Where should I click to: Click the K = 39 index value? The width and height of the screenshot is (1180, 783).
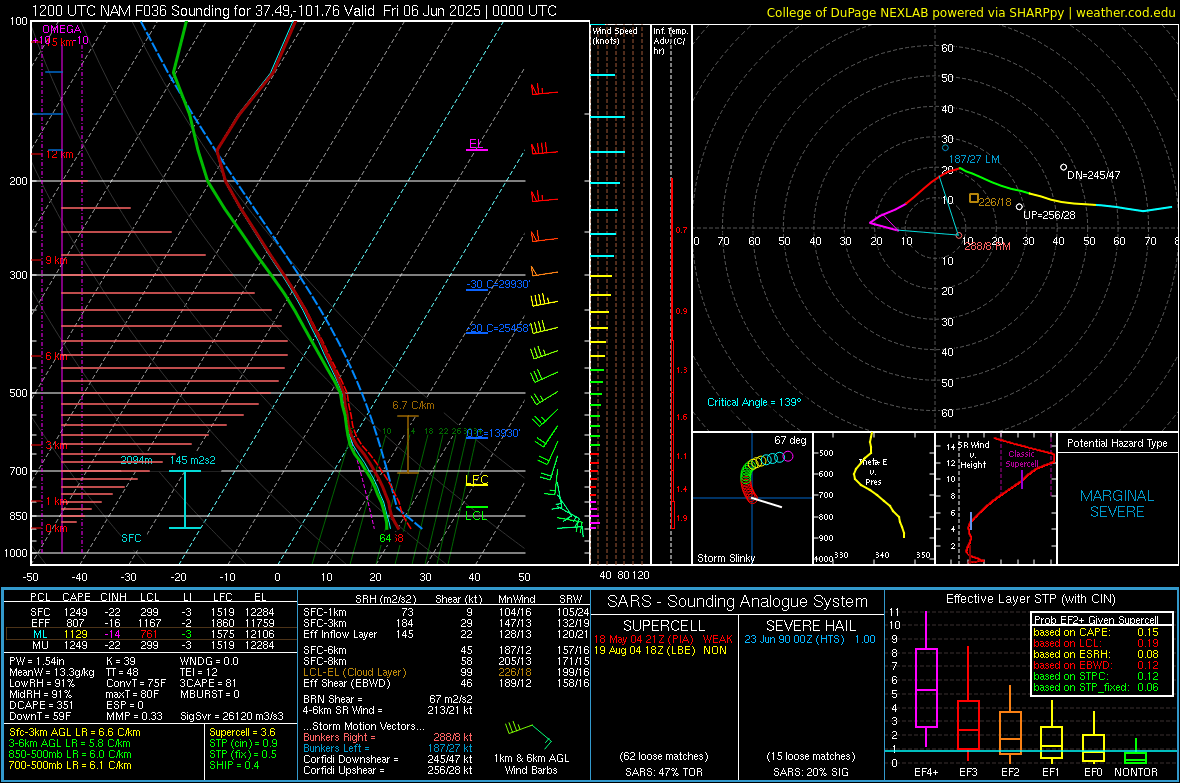click(x=121, y=661)
